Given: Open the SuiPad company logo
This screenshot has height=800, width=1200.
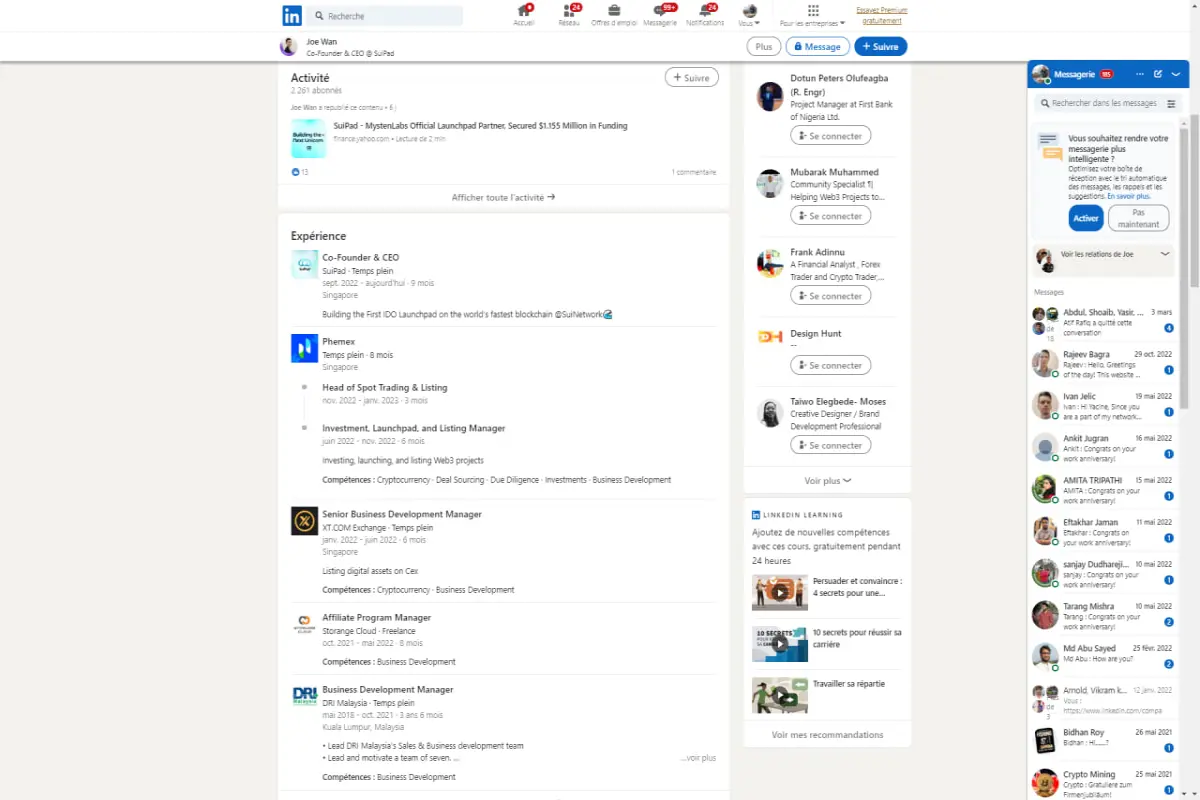Looking at the screenshot, I should click(304, 265).
